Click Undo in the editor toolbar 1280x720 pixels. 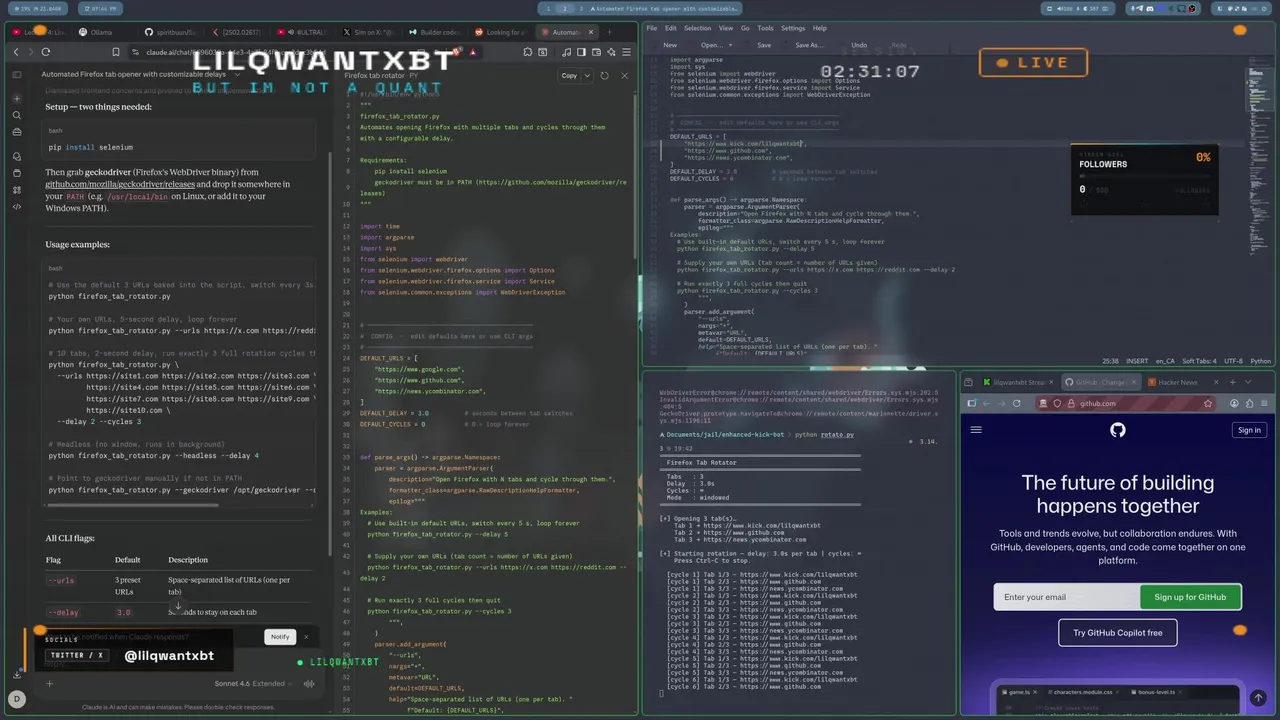pyautogui.click(x=859, y=45)
